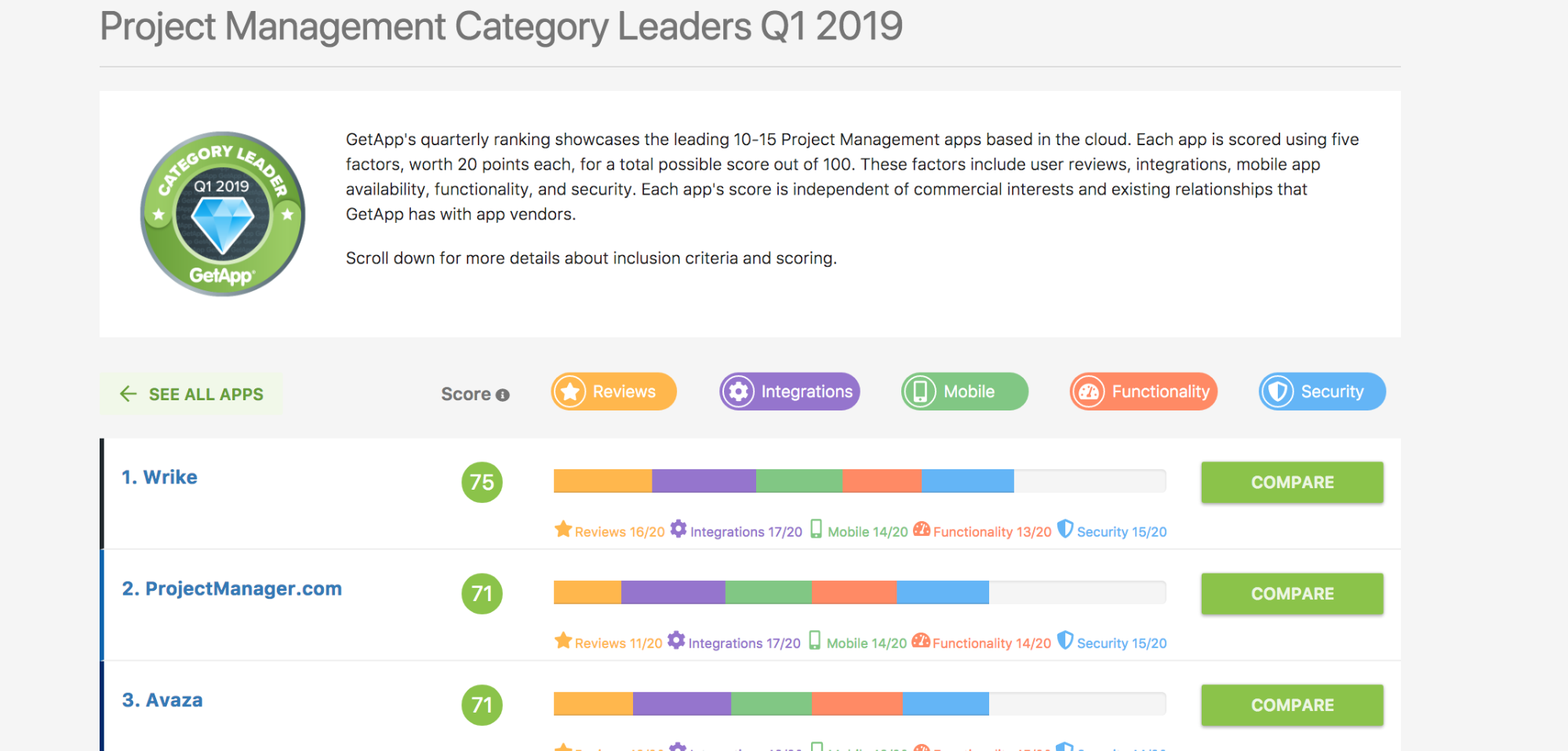The image size is (1568, 751).
Task: Click orange Reviews segment of Wrike bar
Action: pyautogui.click(x=602, y=481)
